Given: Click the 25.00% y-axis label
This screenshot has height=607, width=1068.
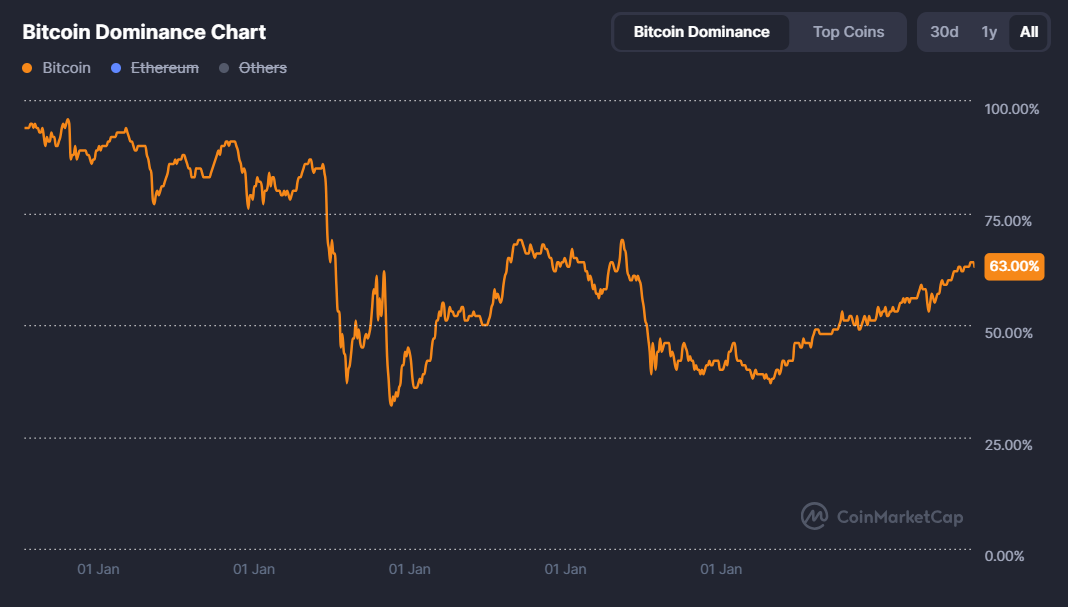Looking at the screenshot, I should tap(1012, 444).
